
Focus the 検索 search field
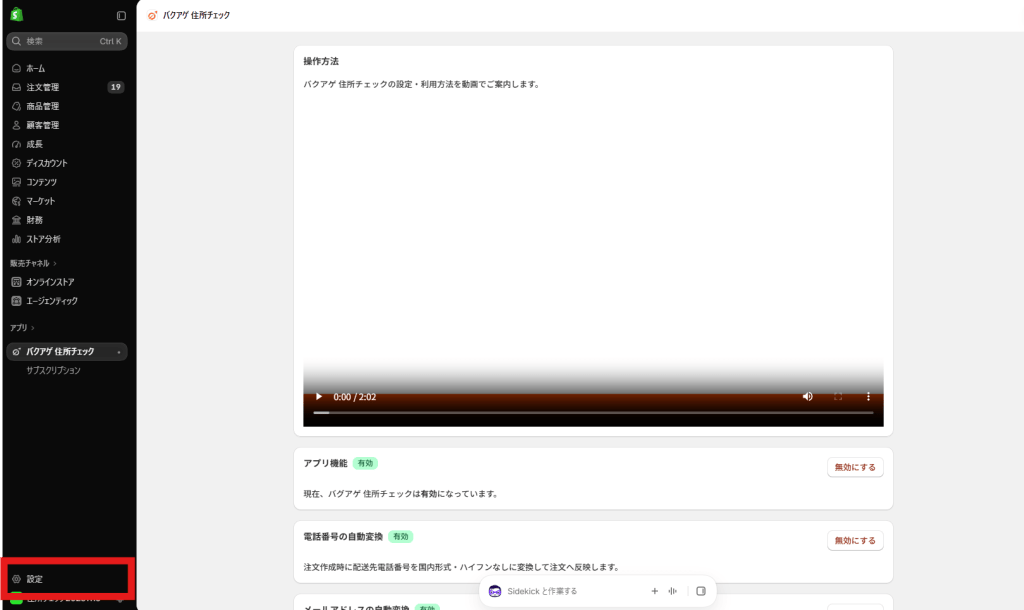67,41
